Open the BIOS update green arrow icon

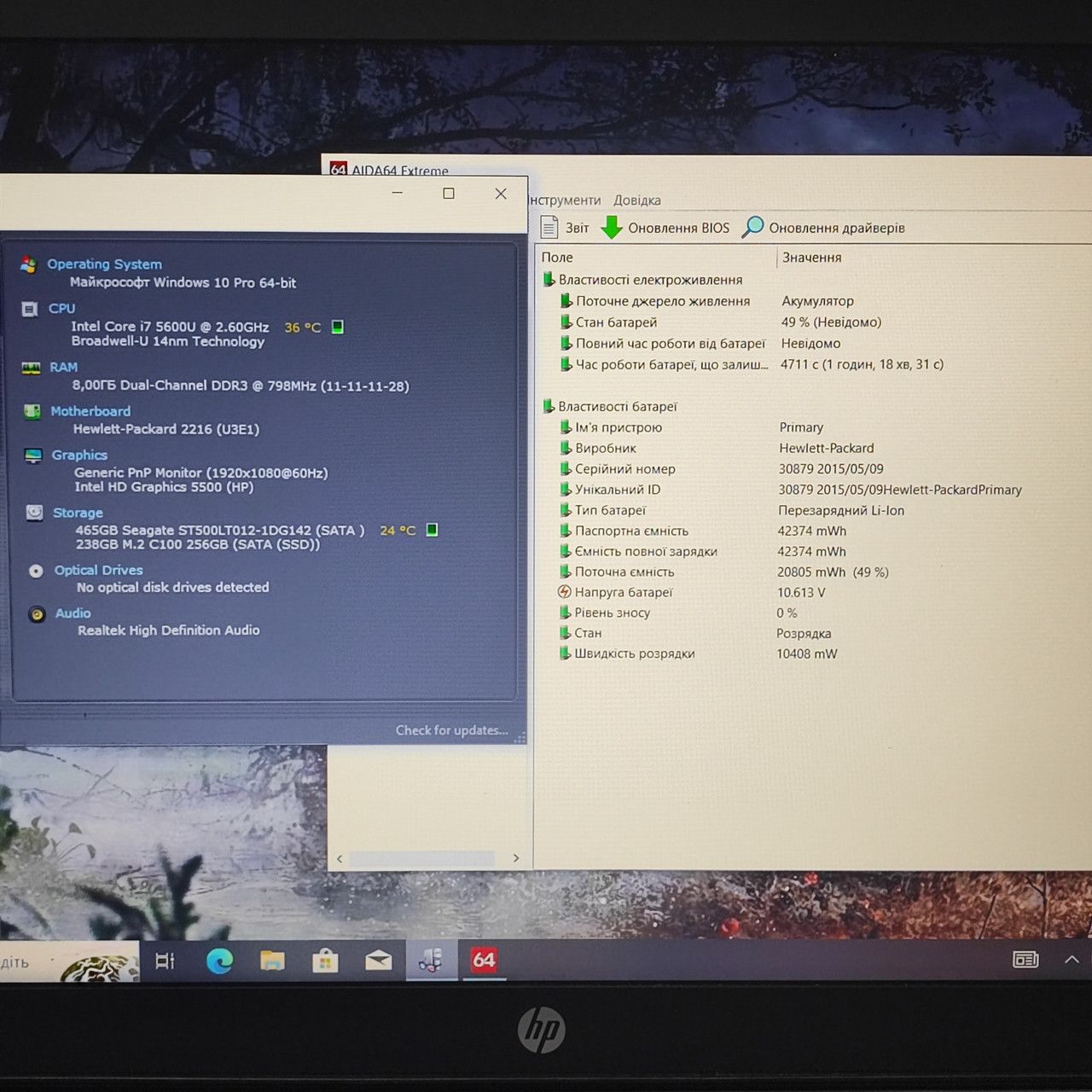click(612, 228)
